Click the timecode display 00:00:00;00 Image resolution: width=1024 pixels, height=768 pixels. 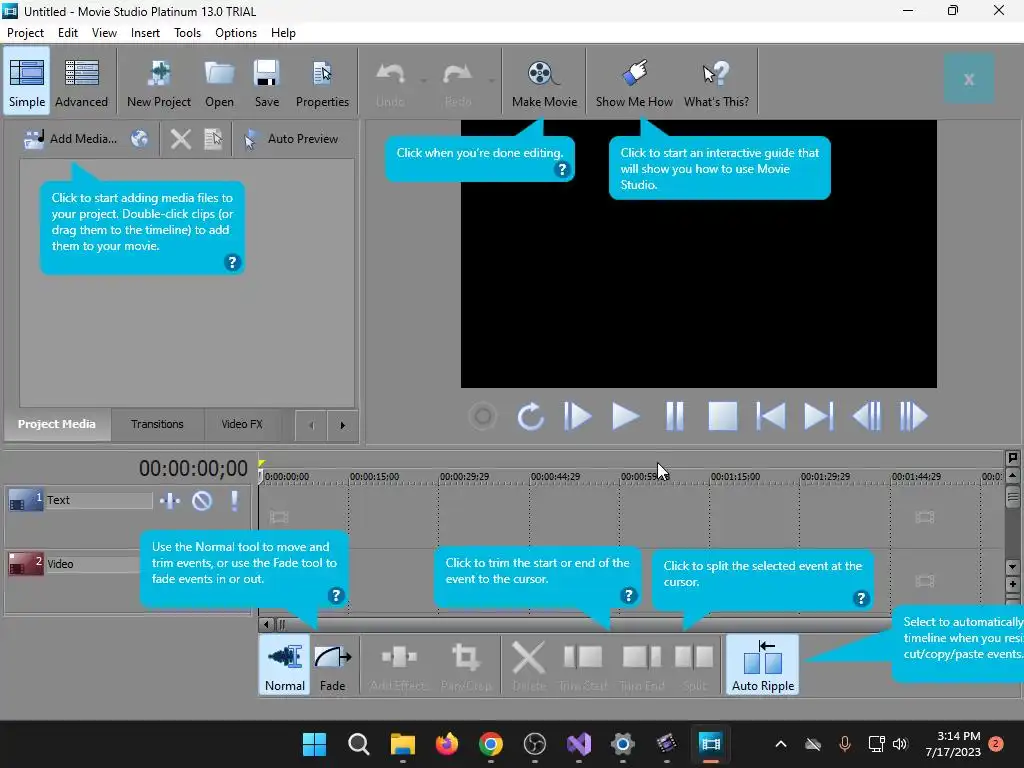pyautogui.click(x=193, y=468)
